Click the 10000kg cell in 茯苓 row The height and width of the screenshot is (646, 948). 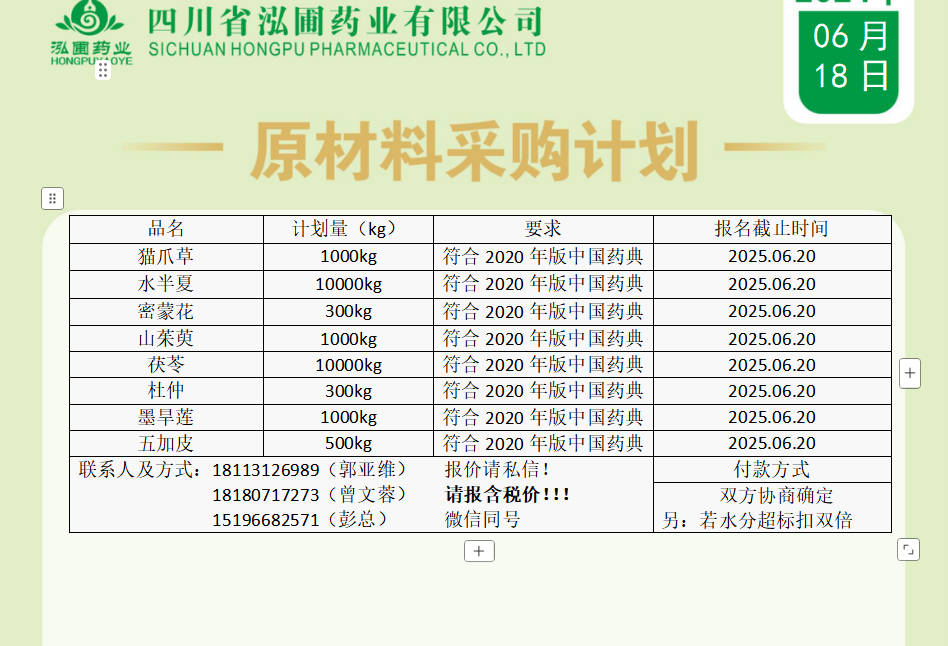(348, 365)
